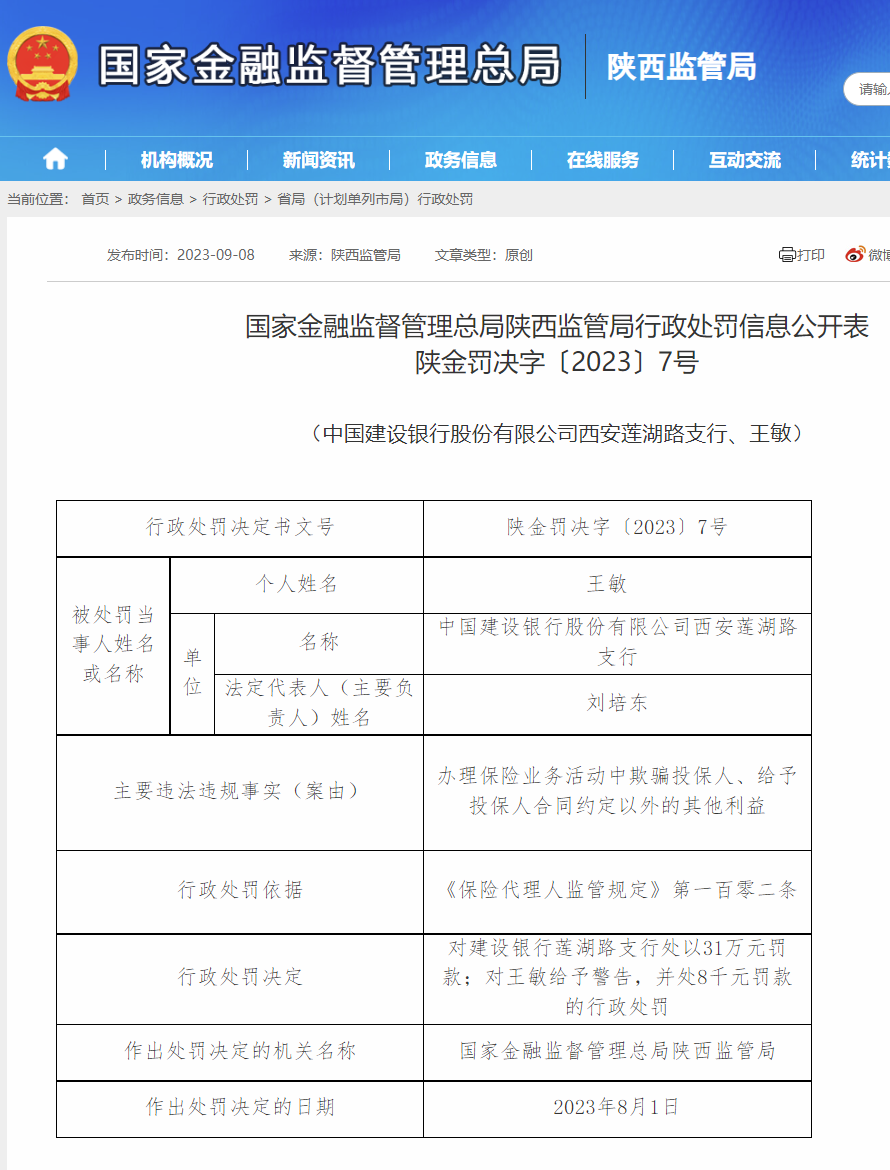Click the home icon in navigation bar
Image resolution: width=890 pixels, height=1170 pixels.
(x=55, y=159)
